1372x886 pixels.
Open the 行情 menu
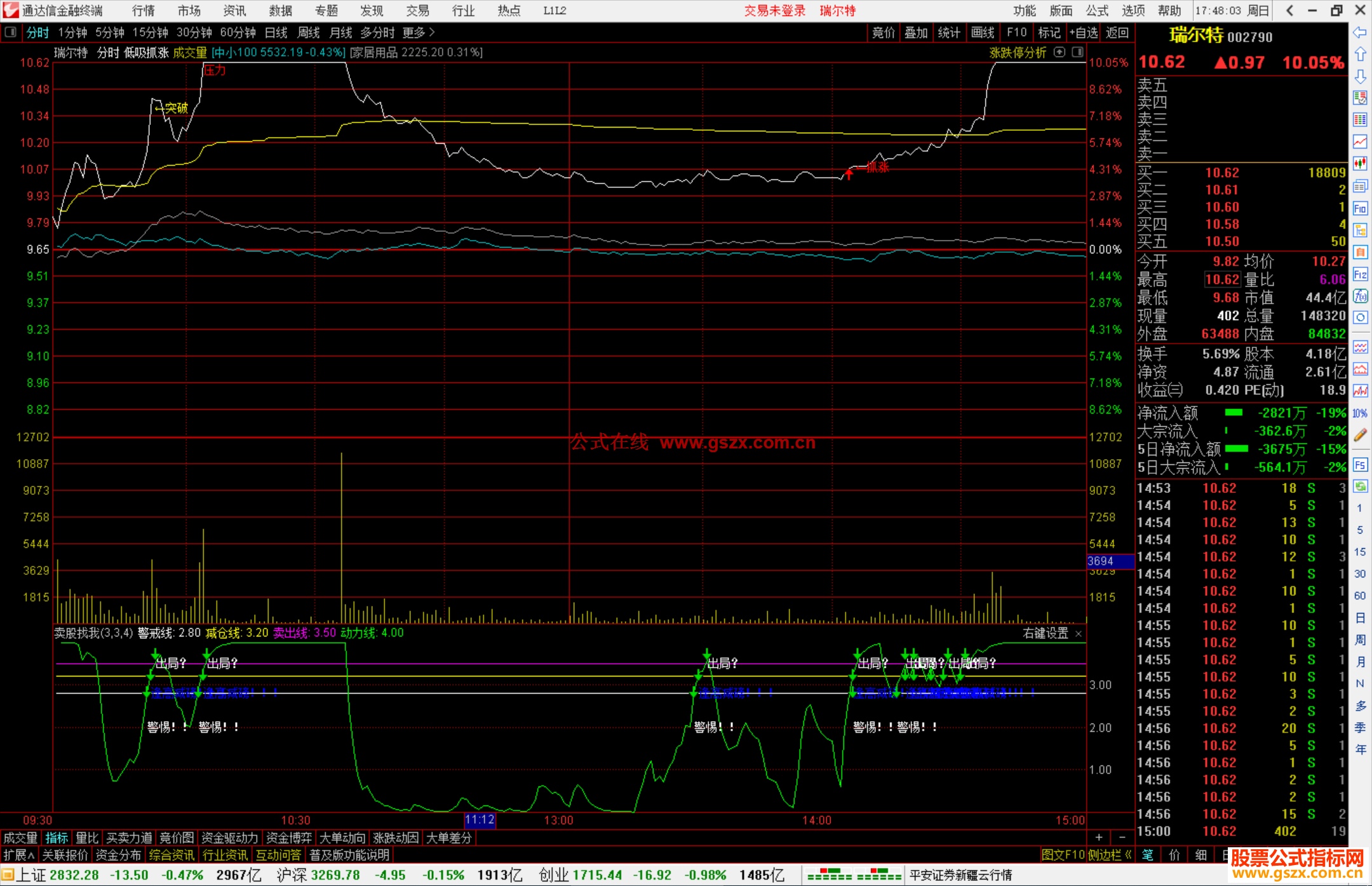pos(143,11)
